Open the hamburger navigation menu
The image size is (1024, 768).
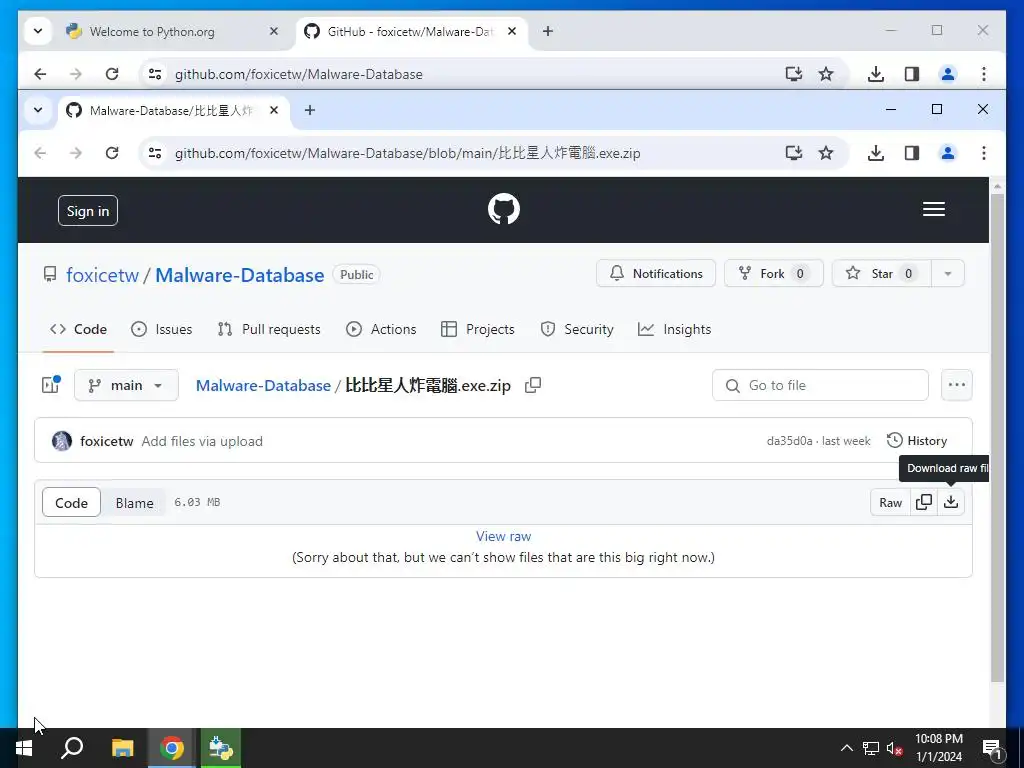[933, 209]
